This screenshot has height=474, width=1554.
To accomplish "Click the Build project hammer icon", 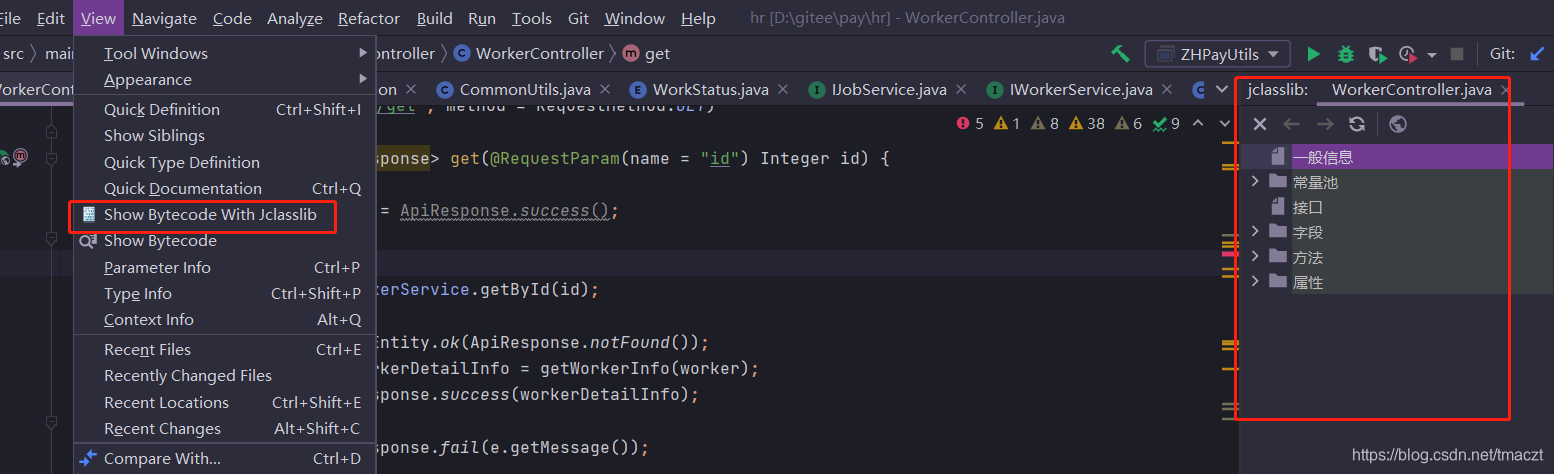I will 1120,54.
